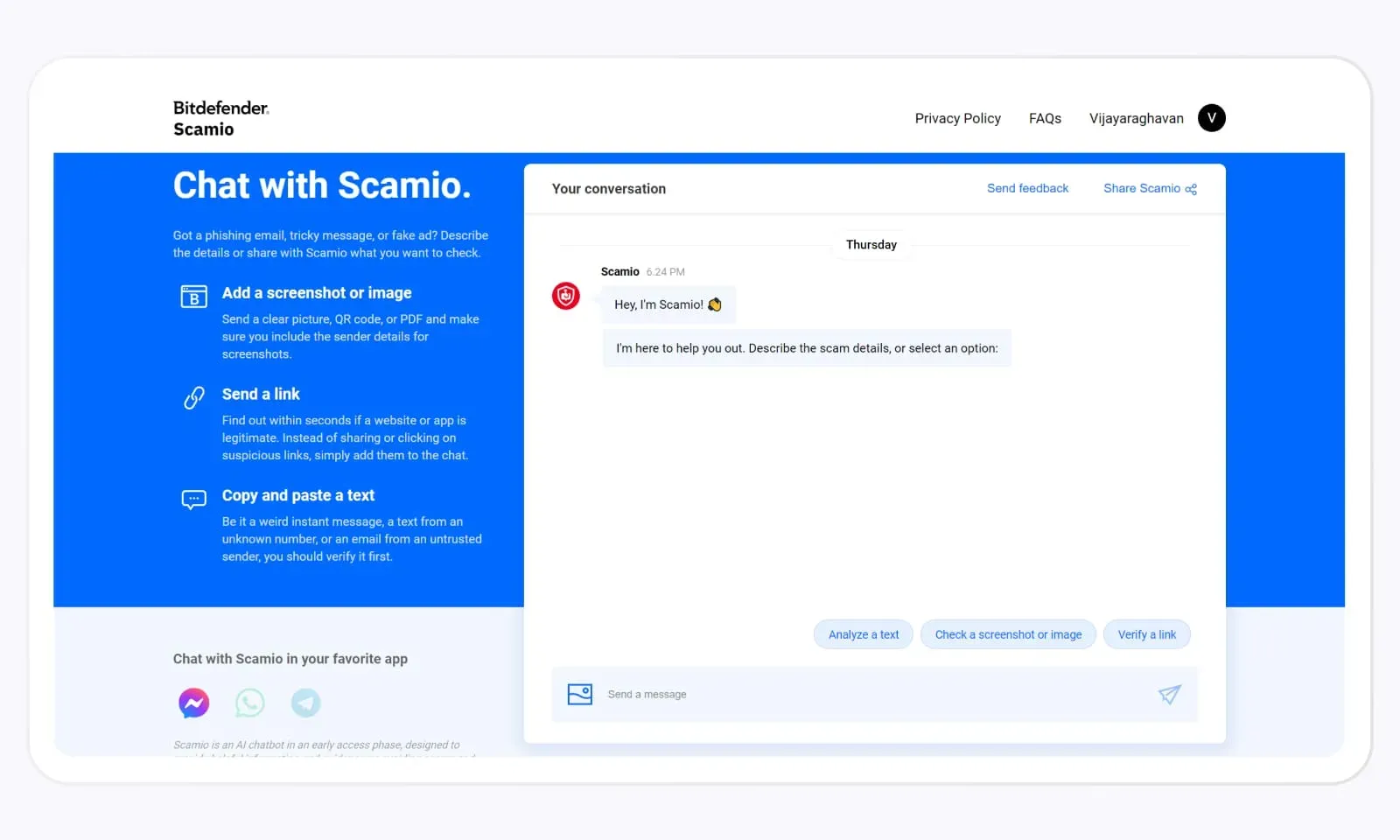1400x840 pixels.
Task: Click Send feedback link
Action: click(1027, 188)
